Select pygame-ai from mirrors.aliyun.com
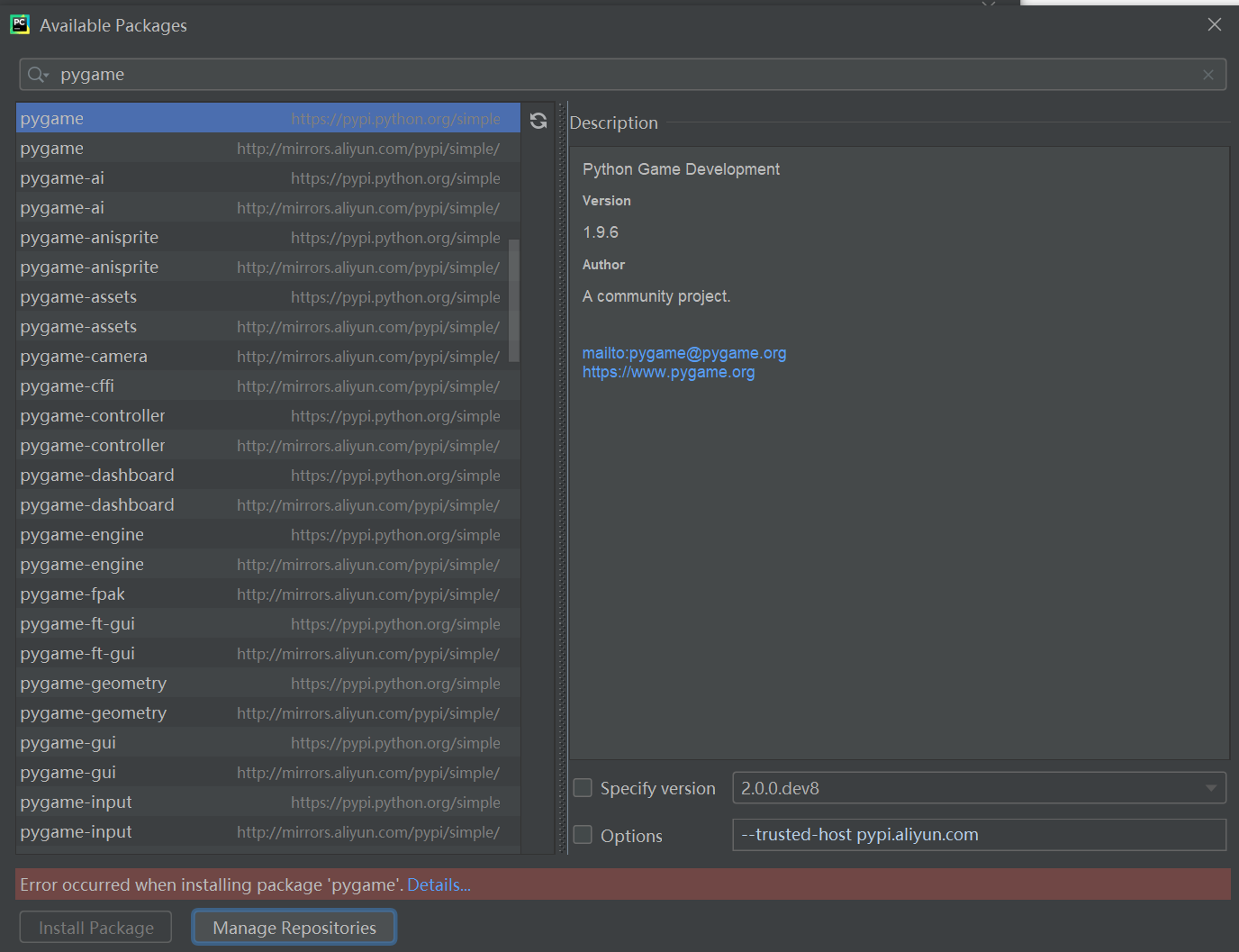Viewport: 1239px width, 952px height. point(268,207)
